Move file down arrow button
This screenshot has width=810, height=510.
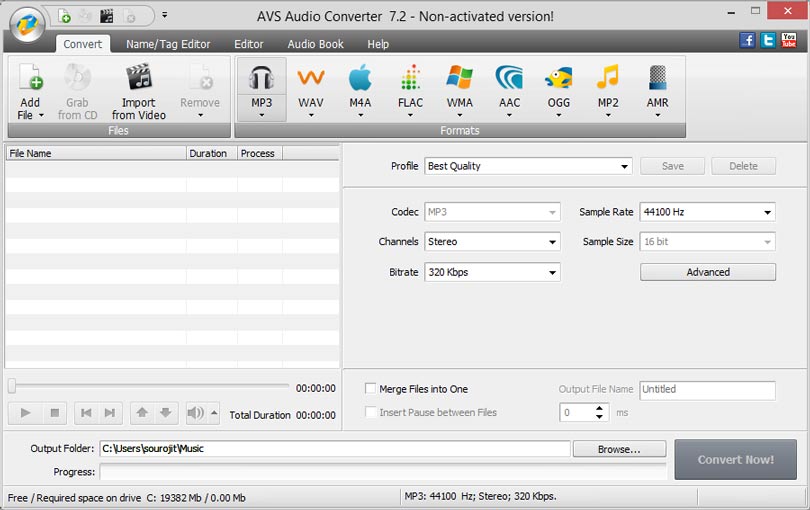pyautogui.click(x=166, y=413)
